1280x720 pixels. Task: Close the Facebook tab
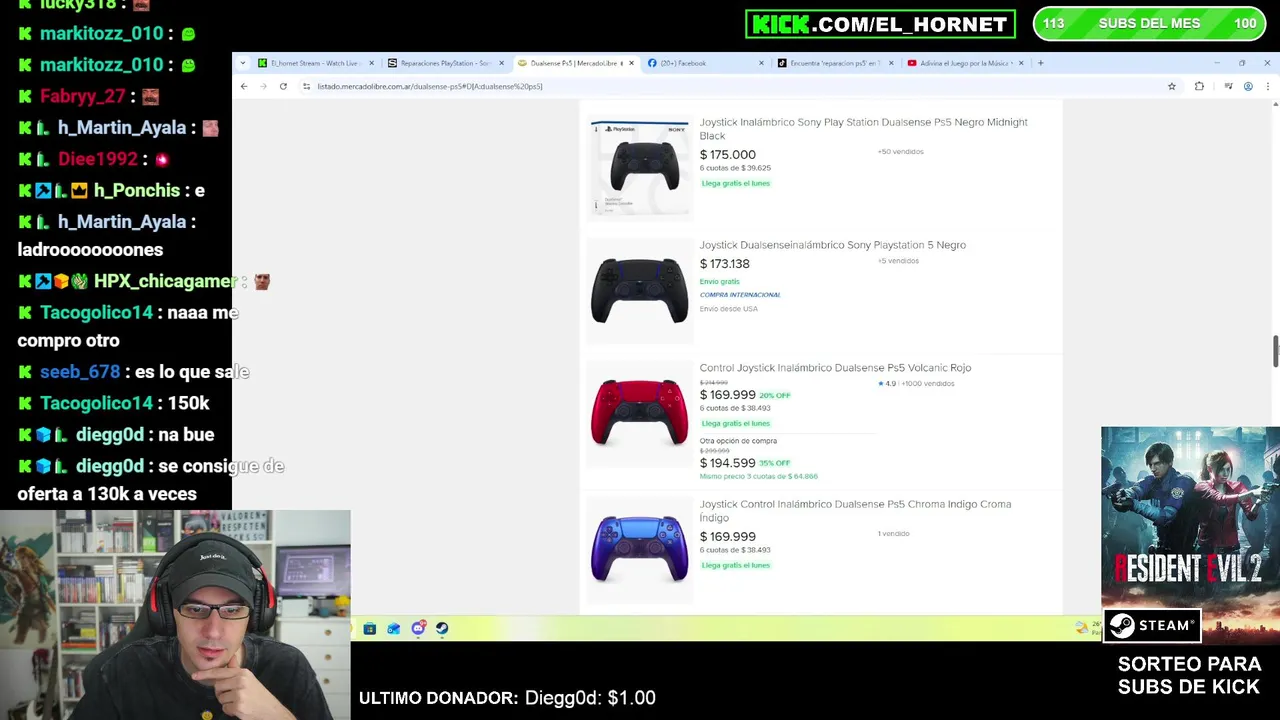click(761, 63)
